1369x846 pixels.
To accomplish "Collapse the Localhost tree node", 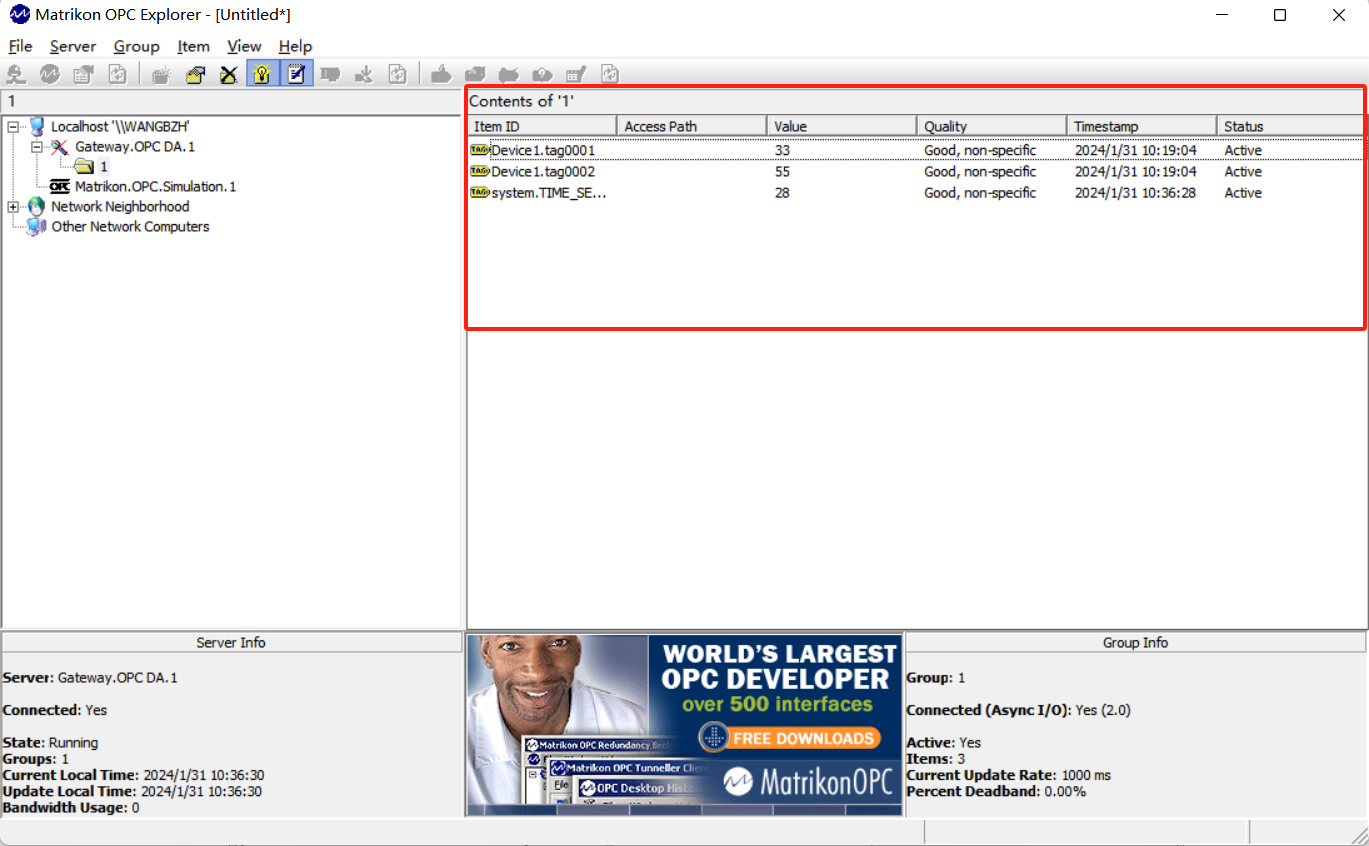I will point(13,126).
